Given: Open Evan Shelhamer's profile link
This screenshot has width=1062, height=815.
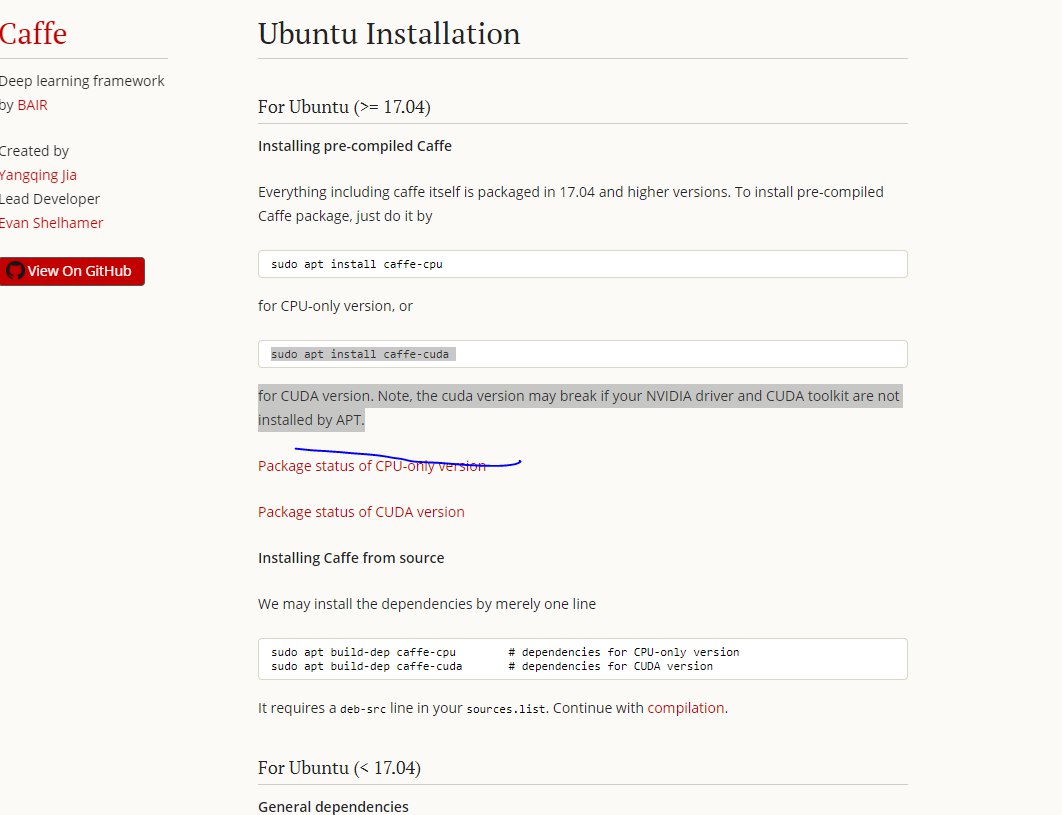Looking at the screenshot, I should click(51, 223).
